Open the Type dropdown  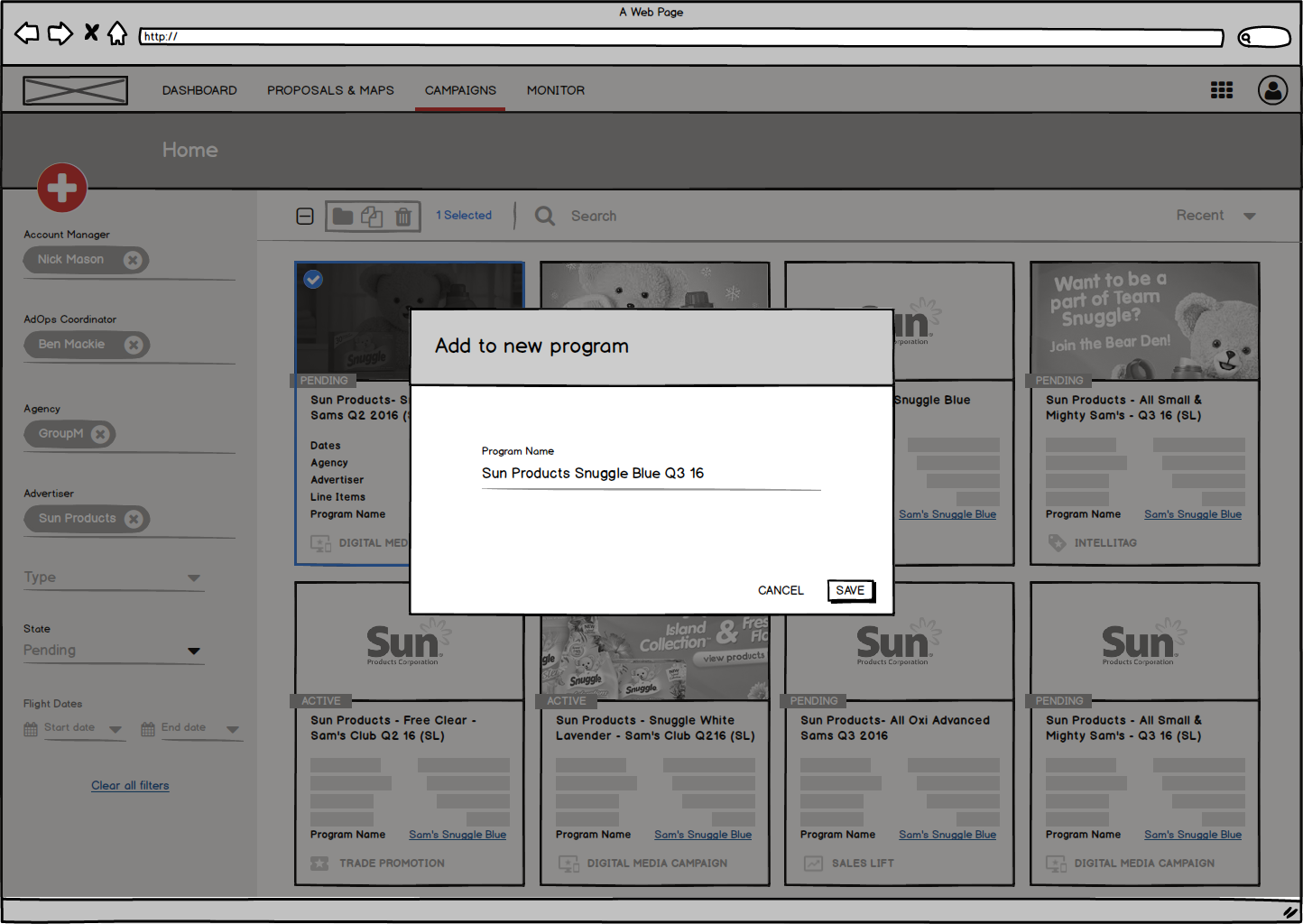tap(114, 577)
